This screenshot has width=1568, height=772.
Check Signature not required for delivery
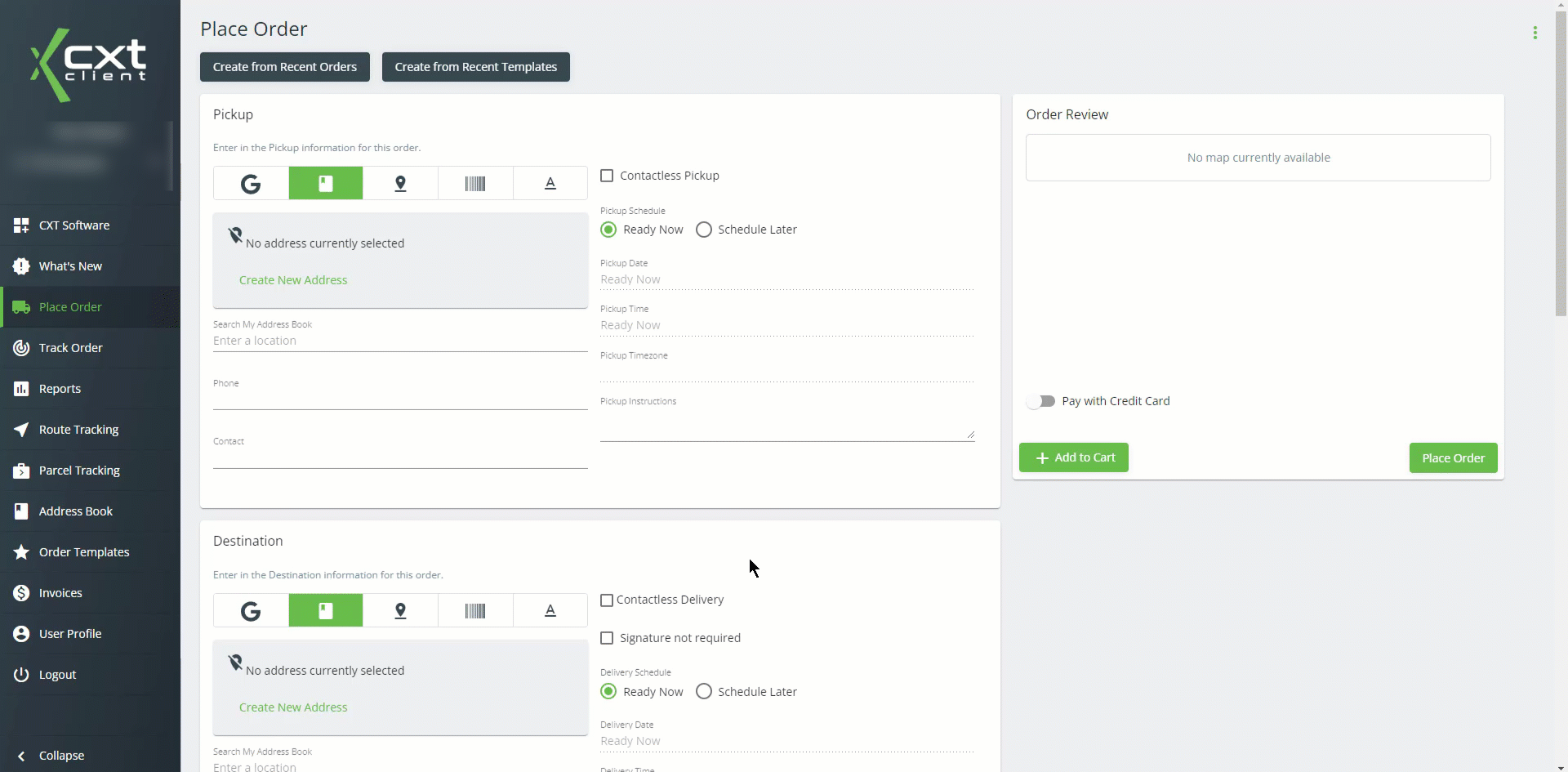pyautogui.click(x=606, y=638)
